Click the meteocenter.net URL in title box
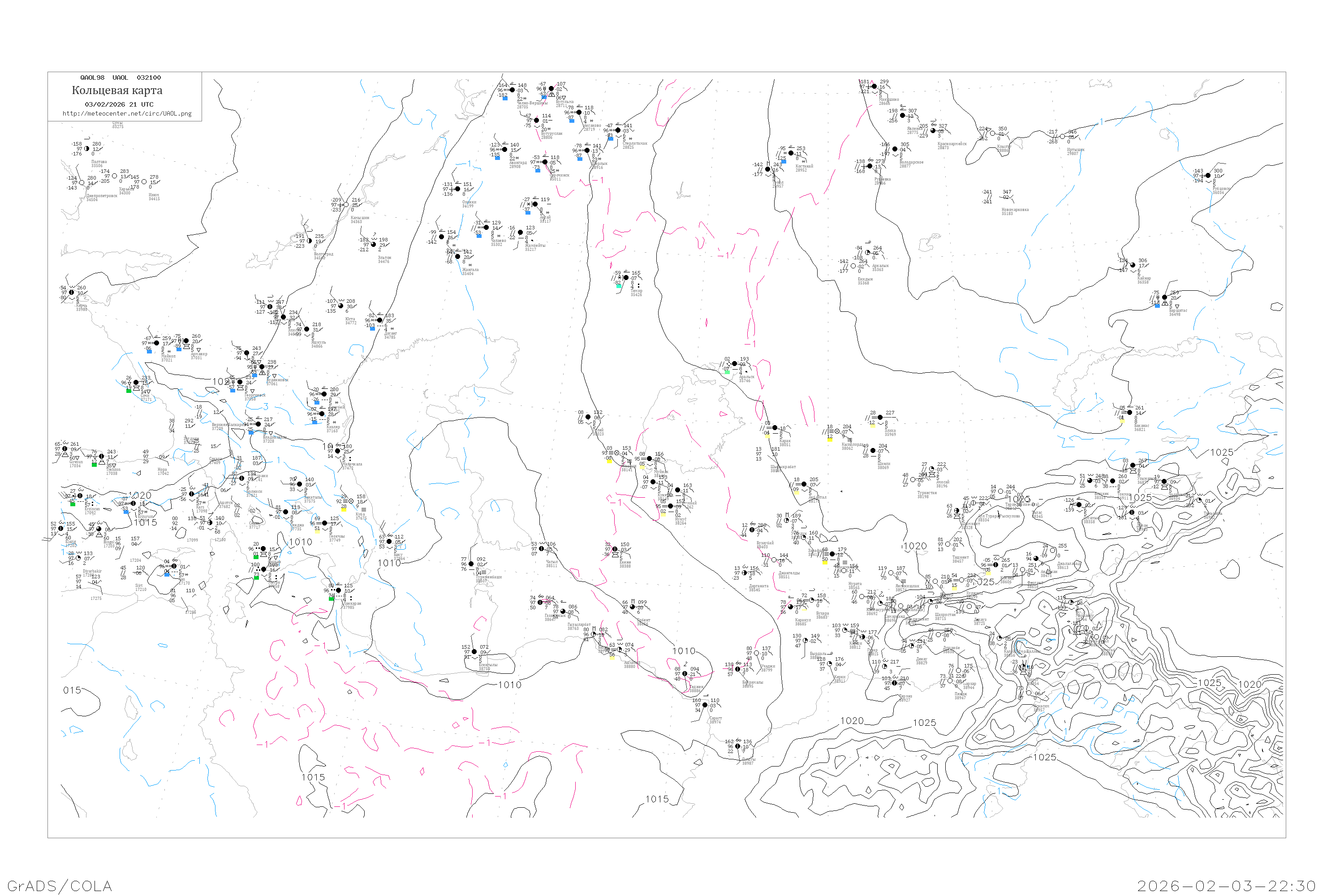 click(x=127, y=114)
